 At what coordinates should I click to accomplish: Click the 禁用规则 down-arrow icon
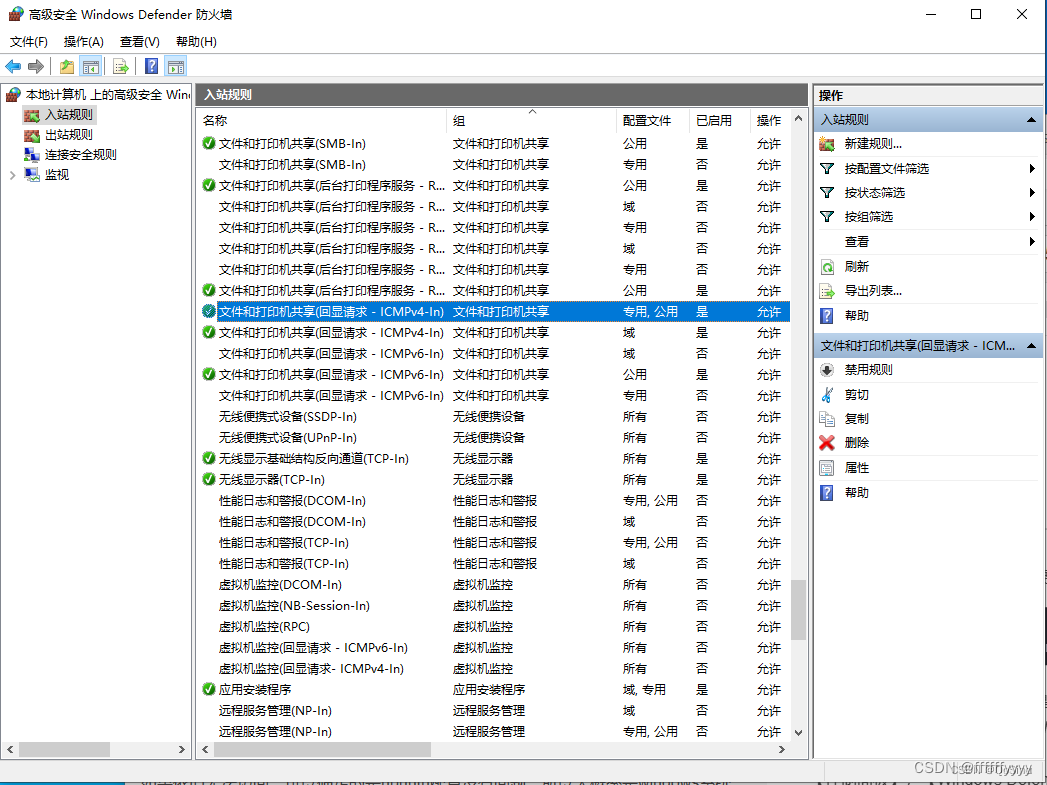(827, 370)
